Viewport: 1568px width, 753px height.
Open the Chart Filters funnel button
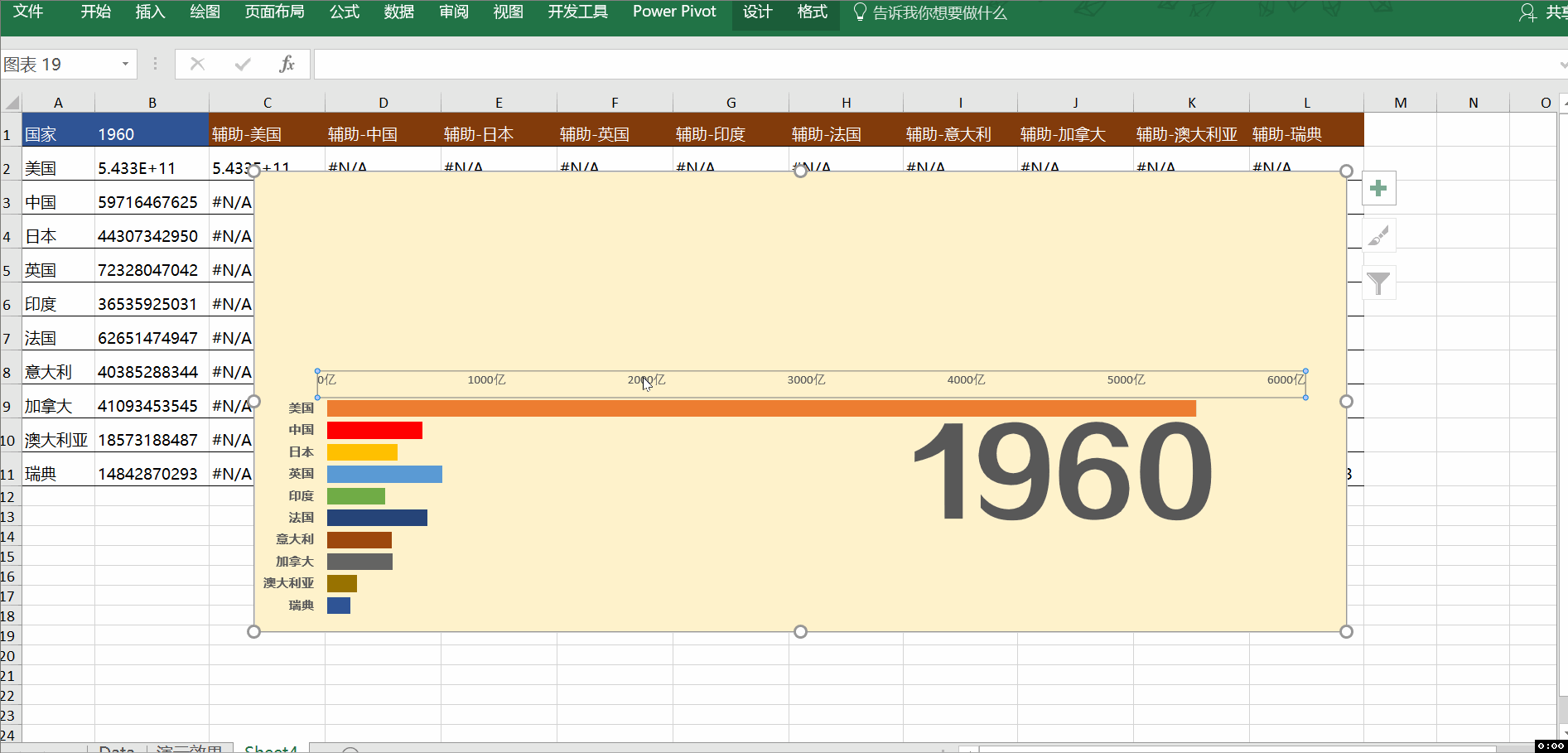[x=1378, y=283]
